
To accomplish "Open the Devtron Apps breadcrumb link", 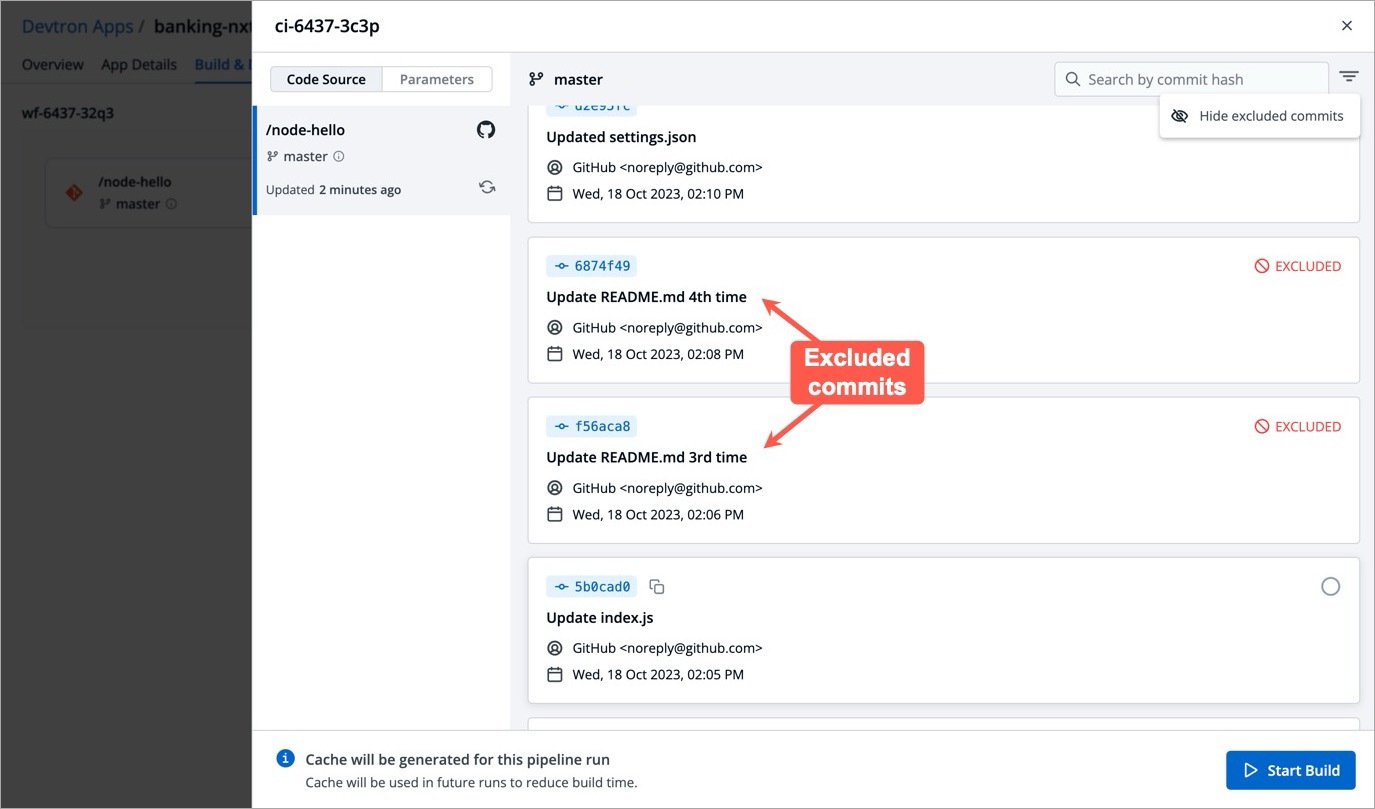I will (x=77, y=26).
